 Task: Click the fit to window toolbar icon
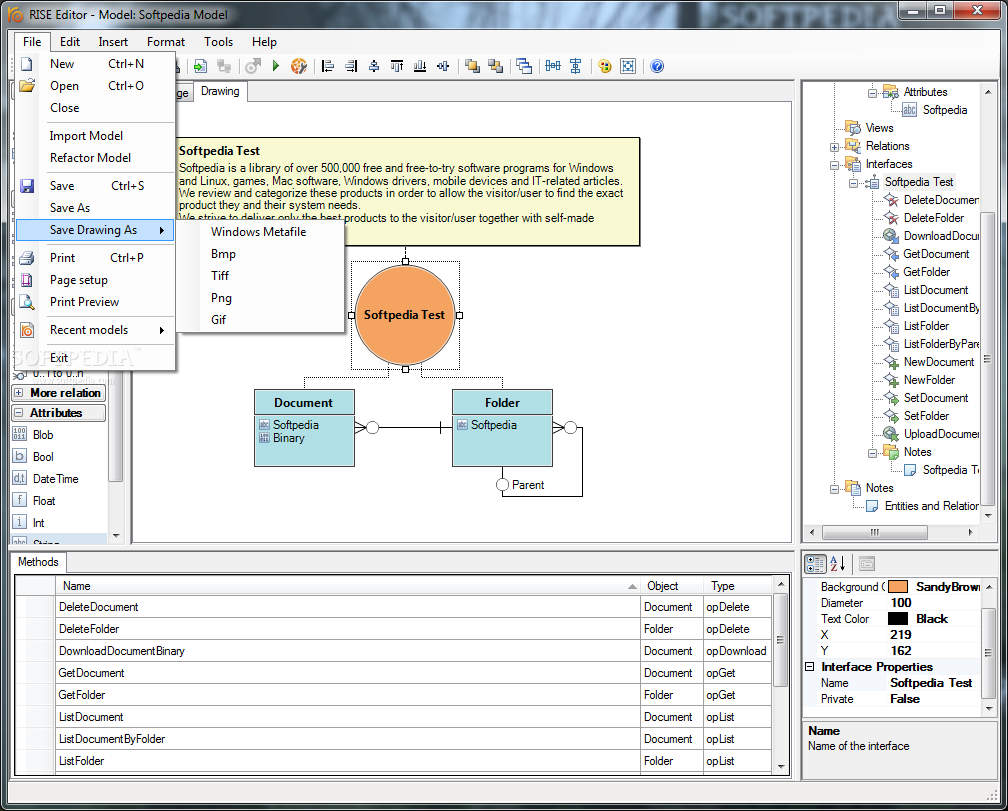628,66
